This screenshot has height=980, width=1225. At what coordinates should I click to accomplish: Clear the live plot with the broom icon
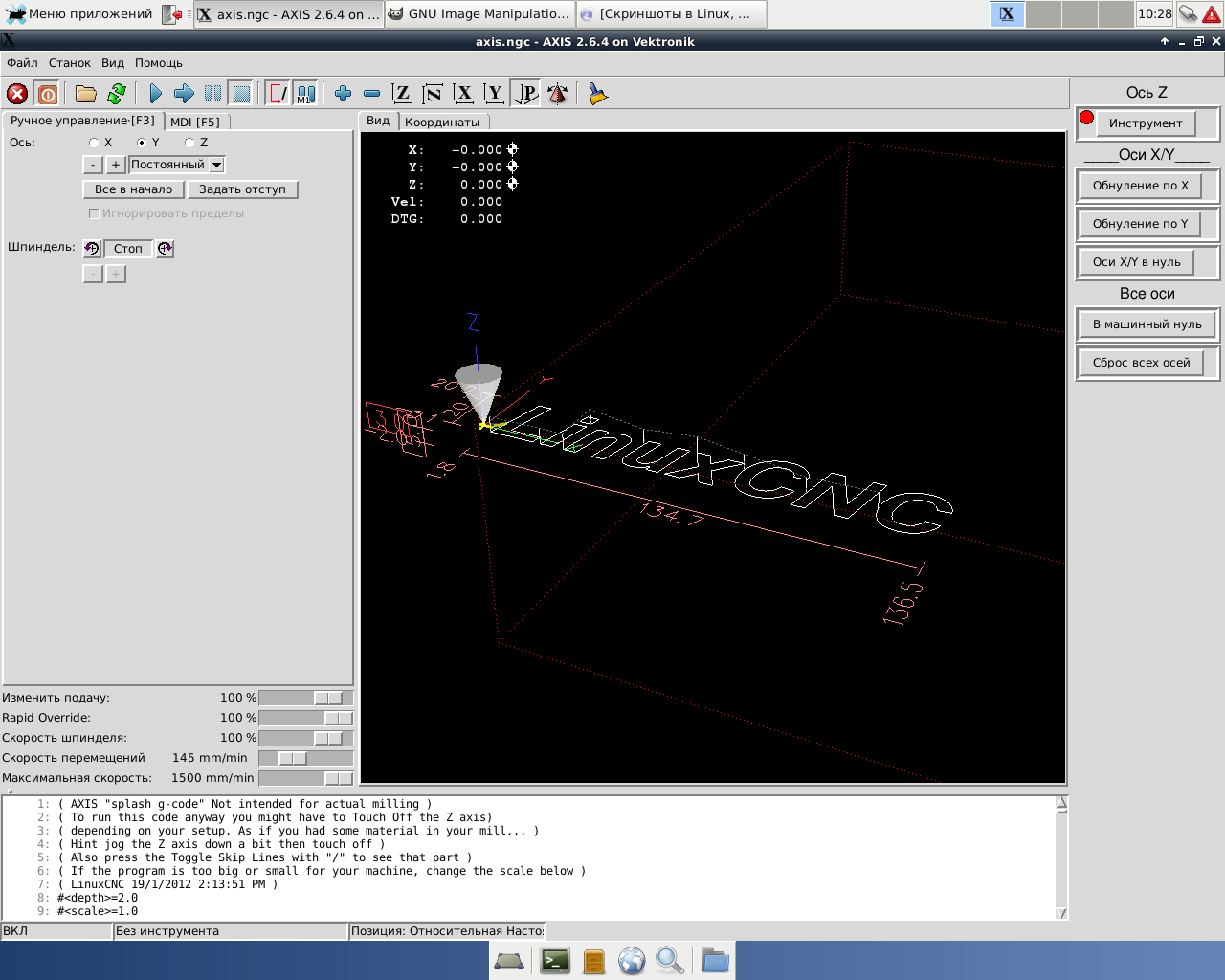click(x=598, y=94)
